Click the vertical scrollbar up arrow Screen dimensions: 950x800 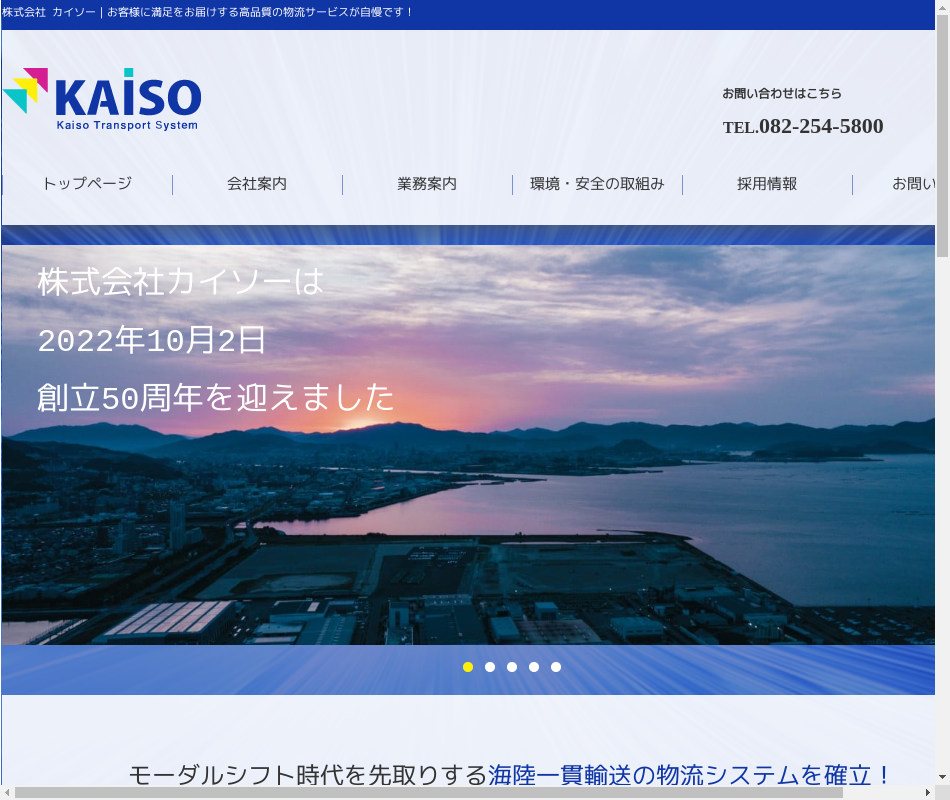tap(942, 8)
